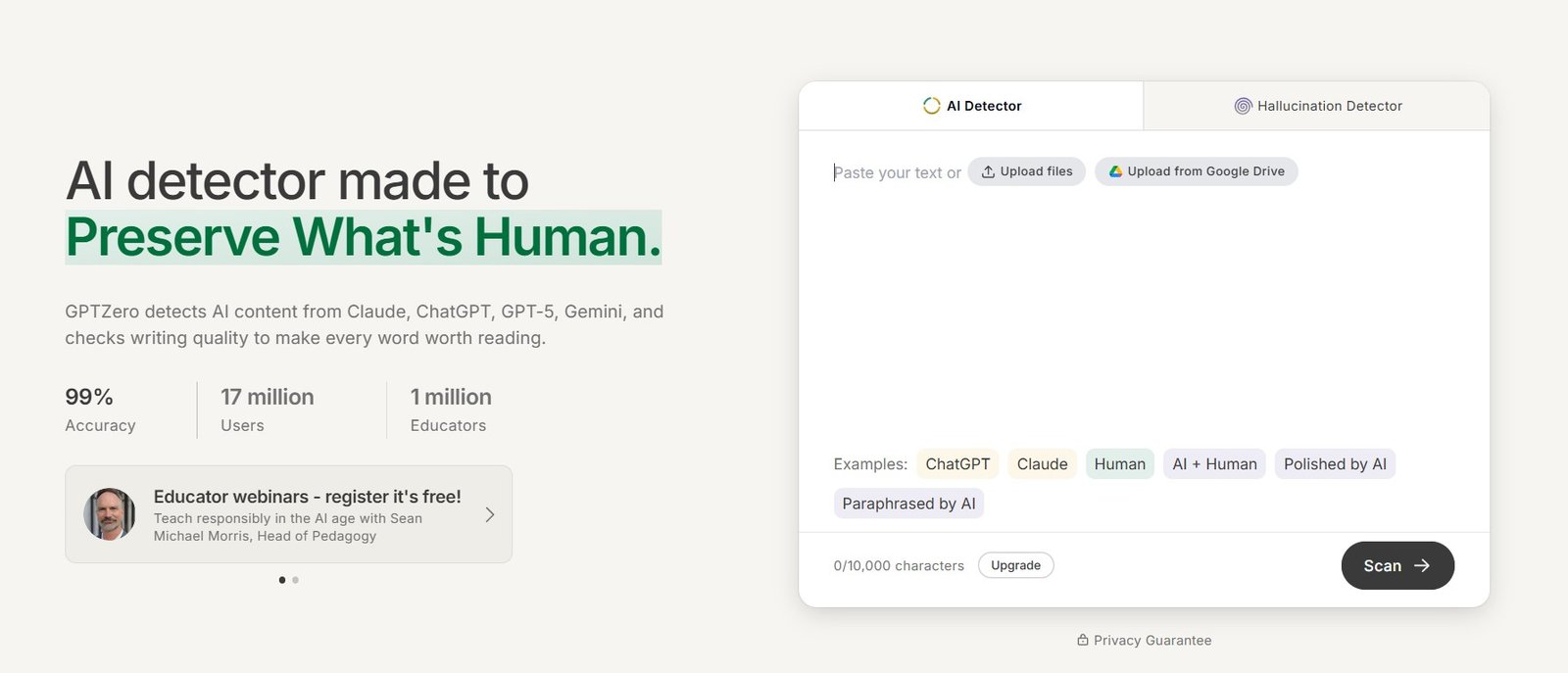
Task: Click the 1 million Educators statistic
Action: 451,409
